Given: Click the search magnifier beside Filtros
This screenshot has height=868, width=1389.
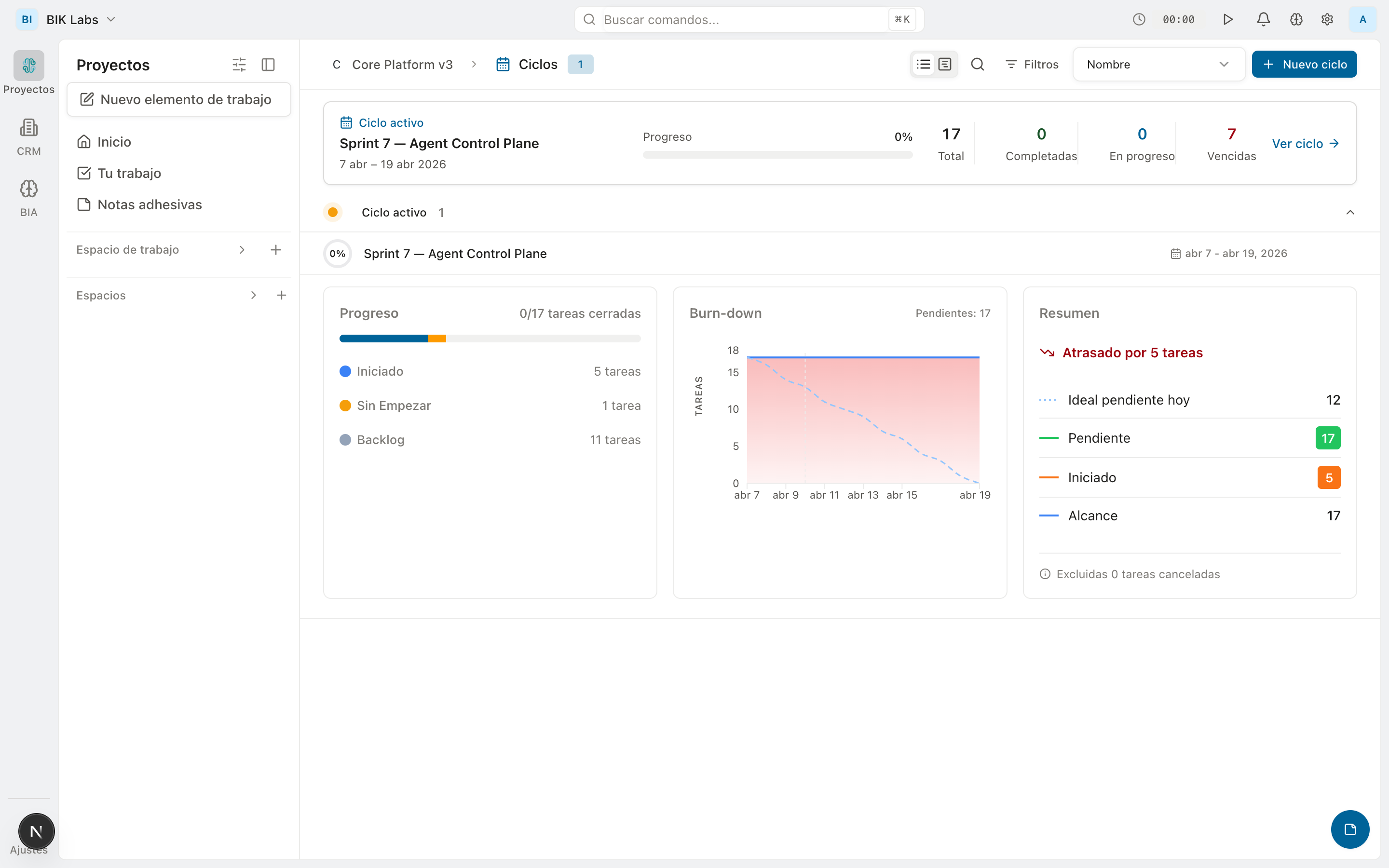Looking at the screenshot, I should coord(978,64).
